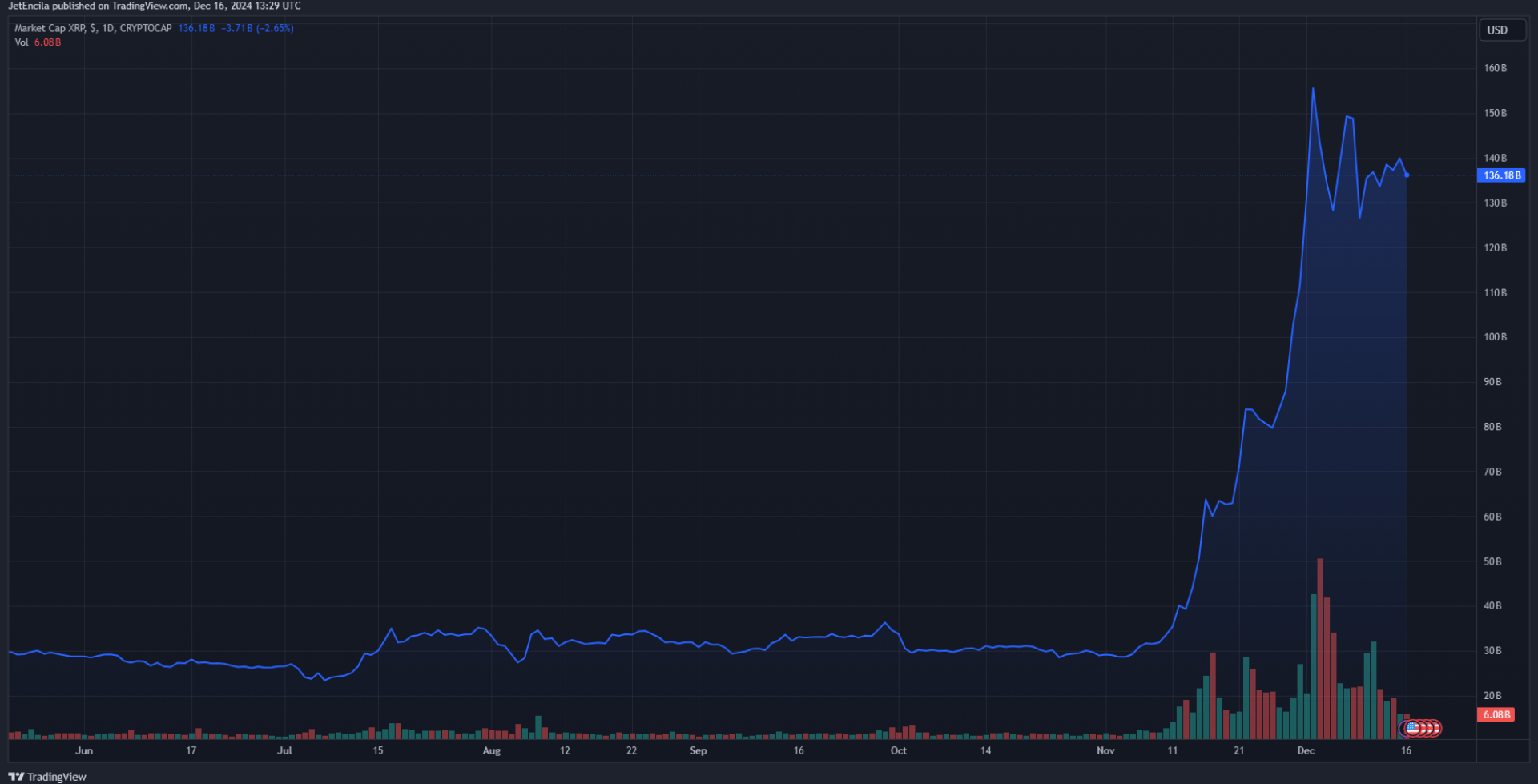Click the Vol indicator label

(22, 42)
